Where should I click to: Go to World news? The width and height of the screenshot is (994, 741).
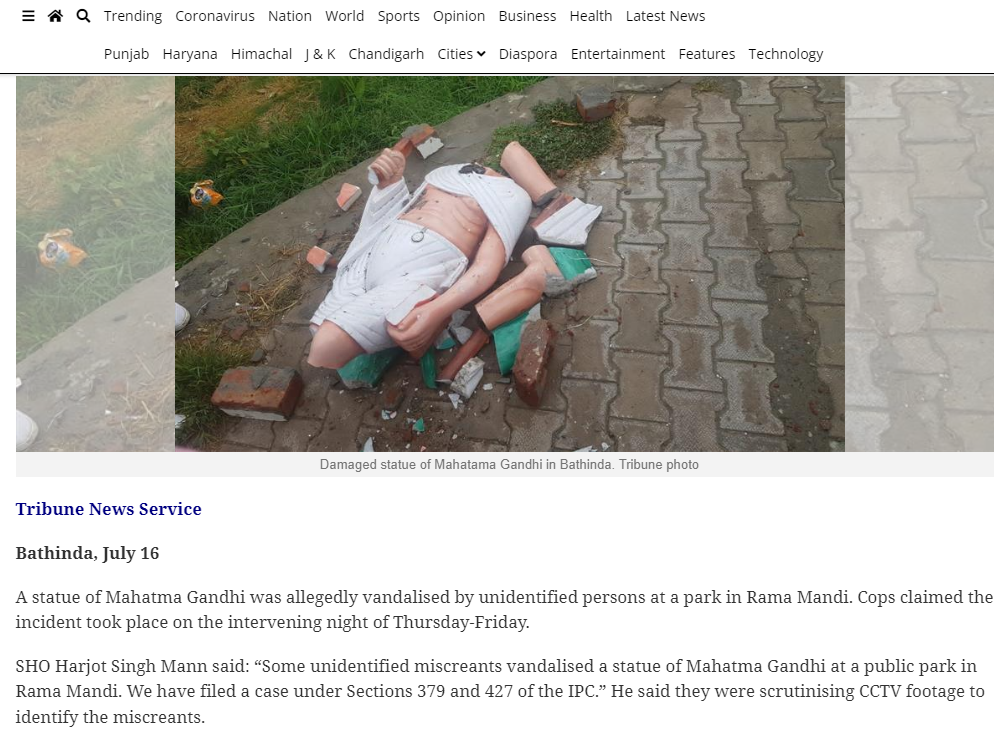tap(345, 16)
